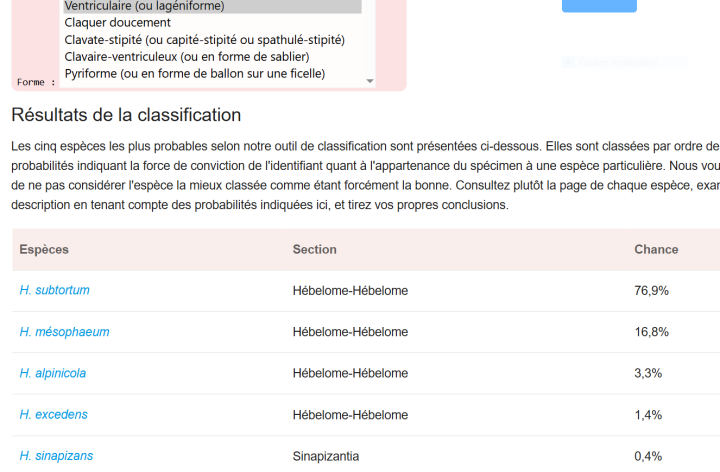This screenshot has width=720, height=472.
Task: Click the 'Résultats de la classification' heading
Action: tap(126, 115)
